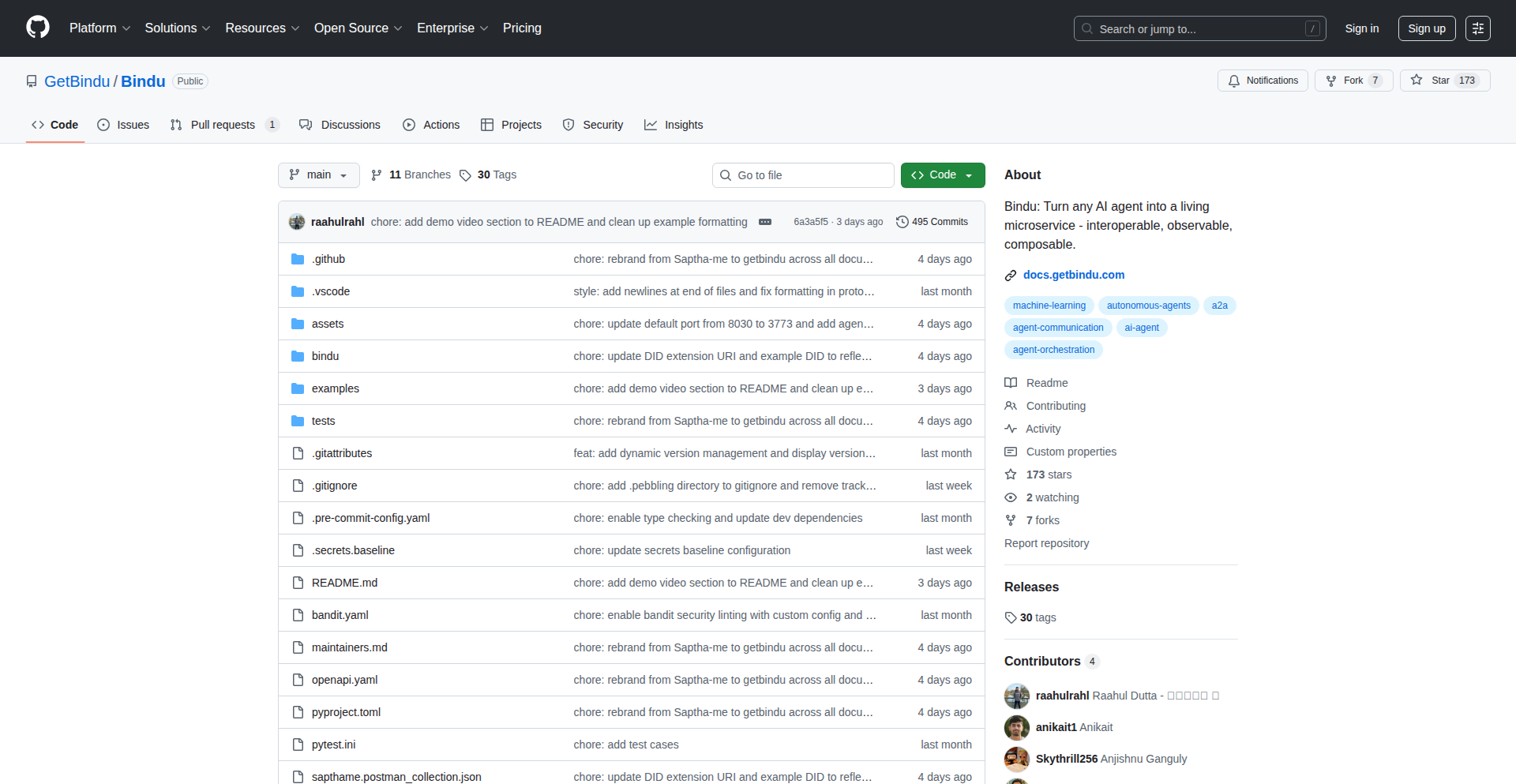Open the notifications bell icon
This screenshot has width=1516, height=784.
tap(1234, 81)
